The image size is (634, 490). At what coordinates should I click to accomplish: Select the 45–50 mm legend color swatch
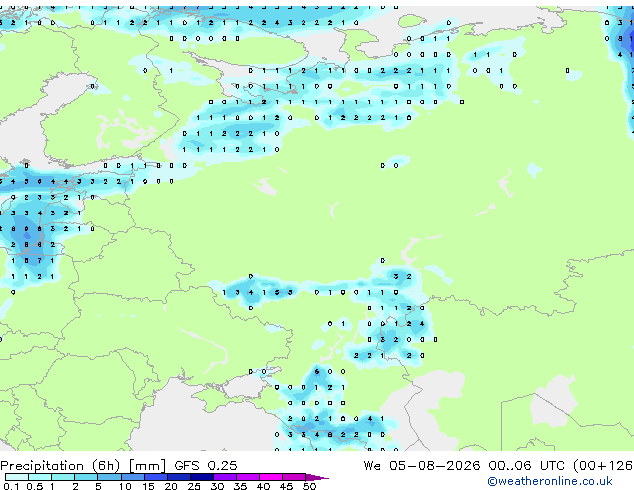pos(294,477)
